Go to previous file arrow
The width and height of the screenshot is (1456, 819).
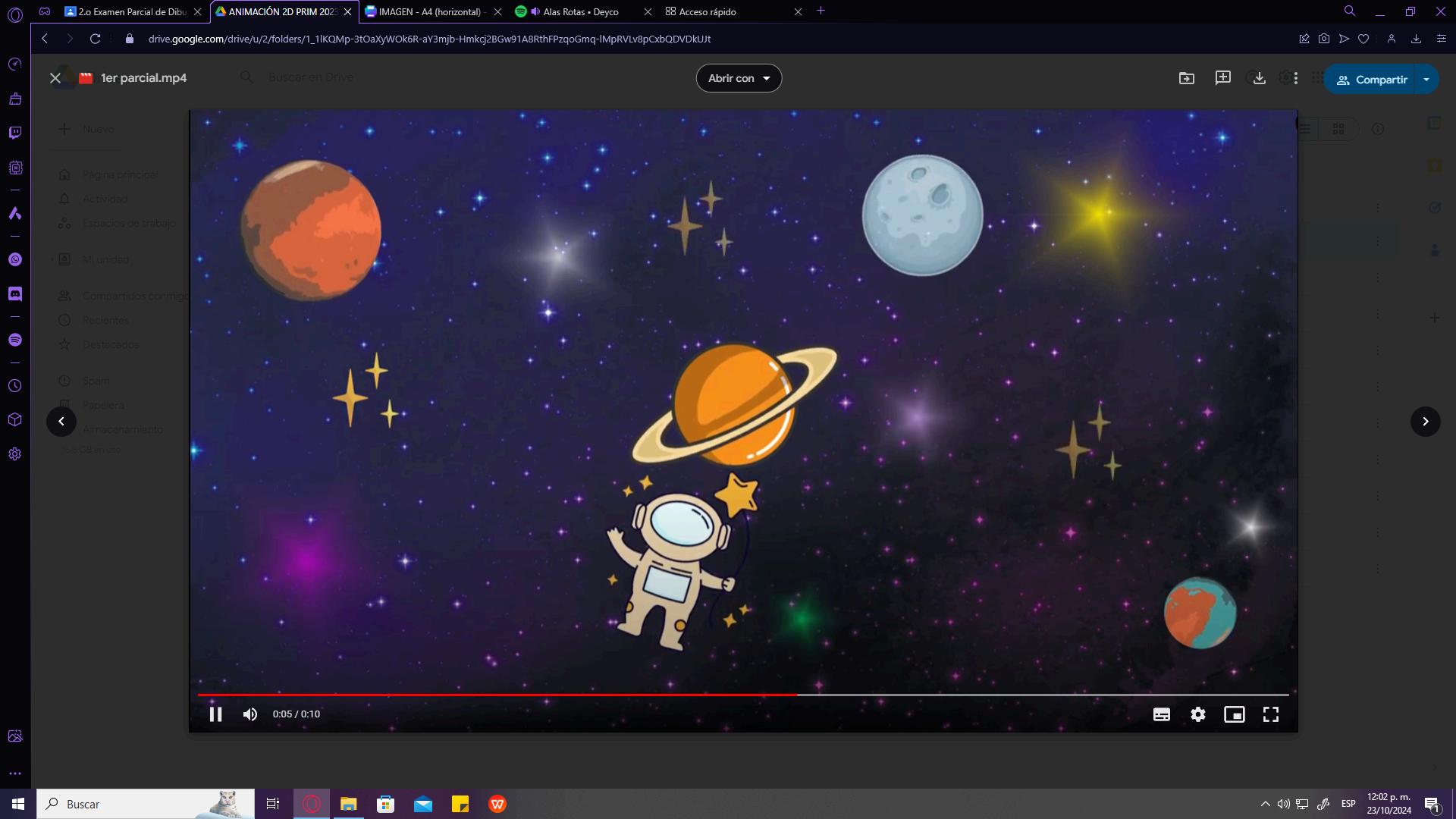(x=61, y=422)
